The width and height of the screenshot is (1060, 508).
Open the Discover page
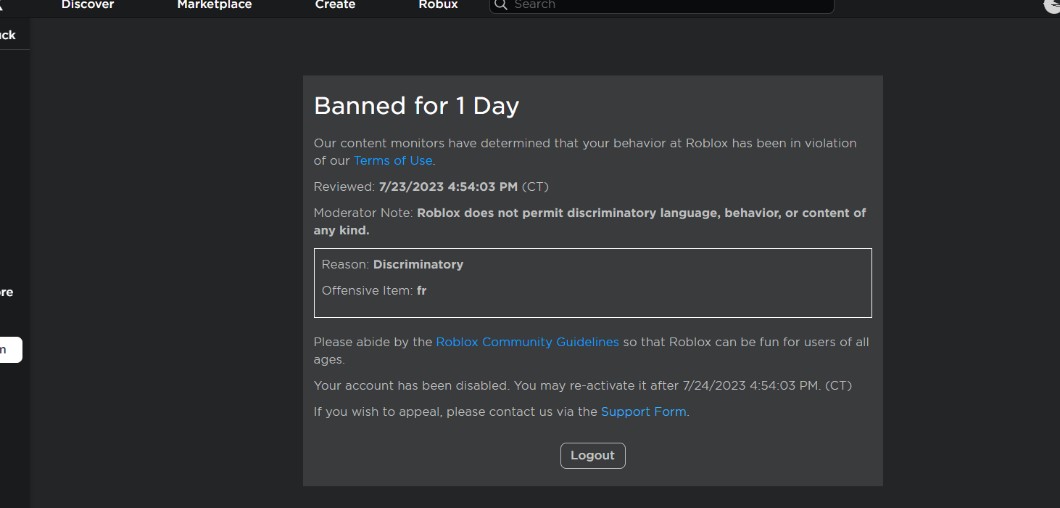[x=88, y=5]
